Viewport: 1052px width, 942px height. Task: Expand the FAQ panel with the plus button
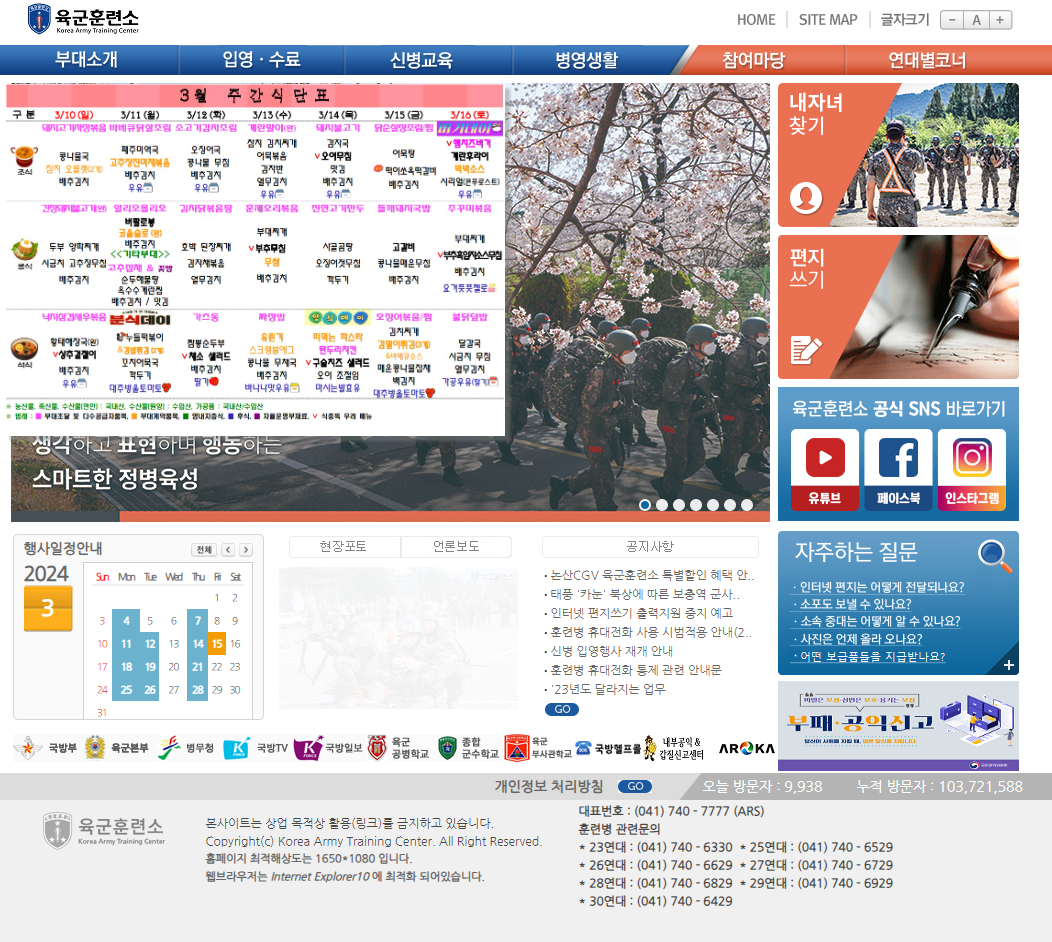coord(1007,665)
